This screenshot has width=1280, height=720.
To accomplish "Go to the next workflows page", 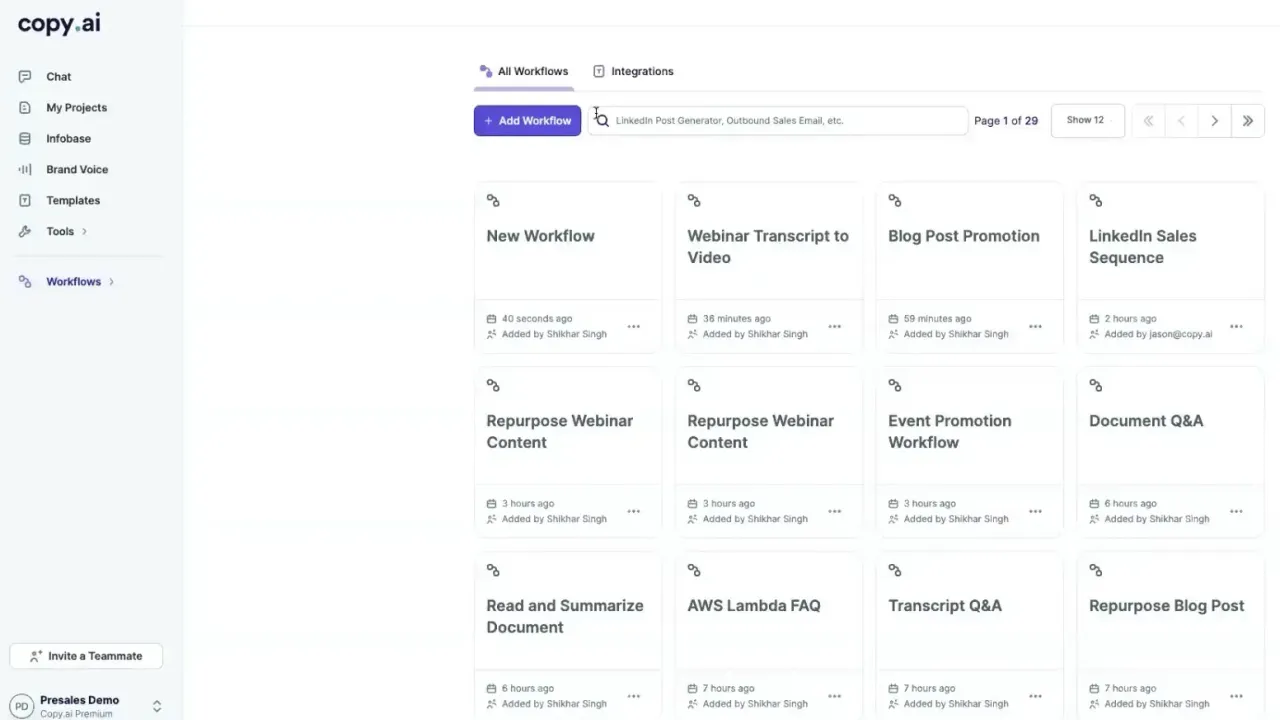I will tap(1214, 121).
